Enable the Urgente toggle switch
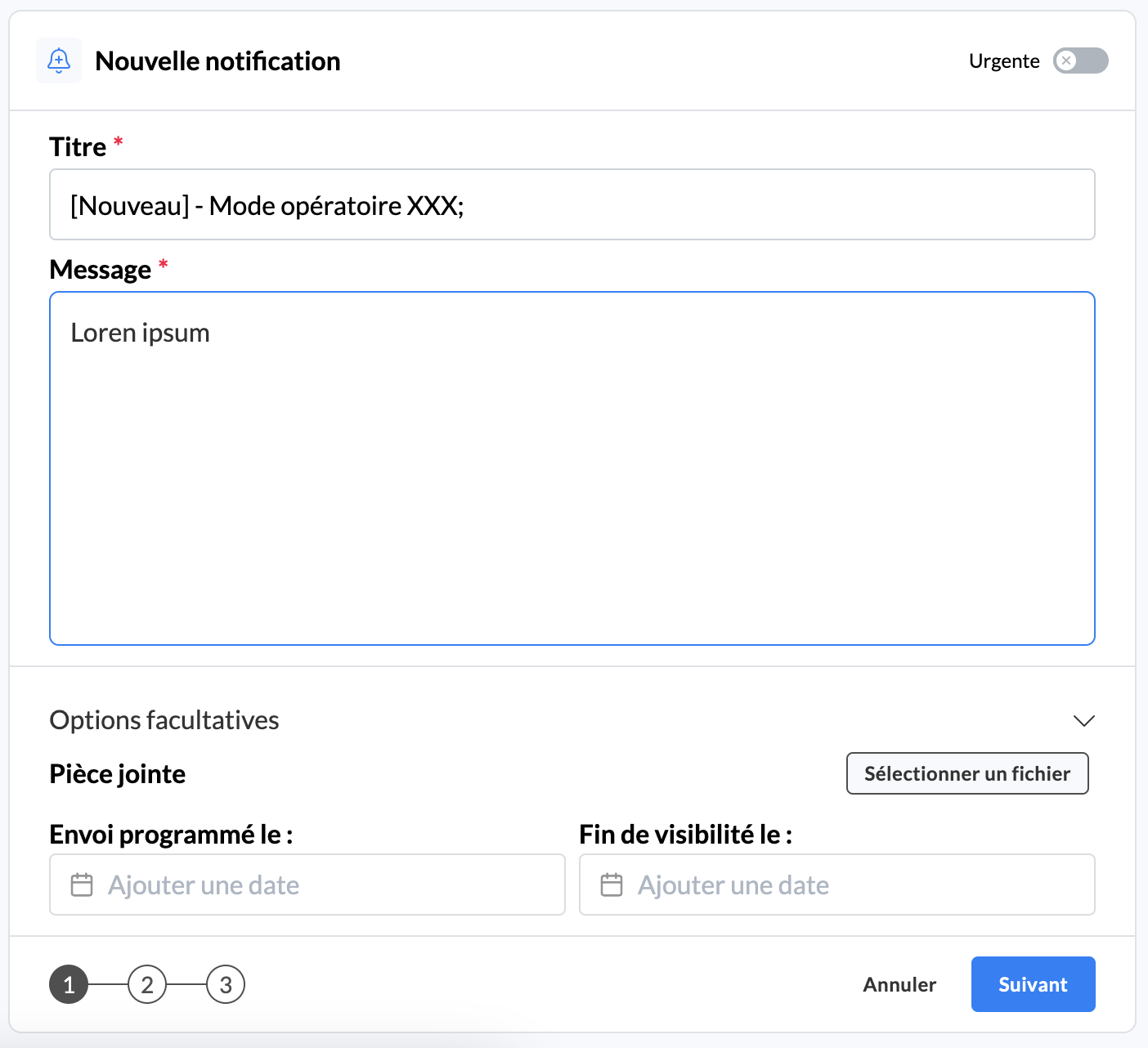Screen dimensions: 1148x1048 click(1080, 60)
